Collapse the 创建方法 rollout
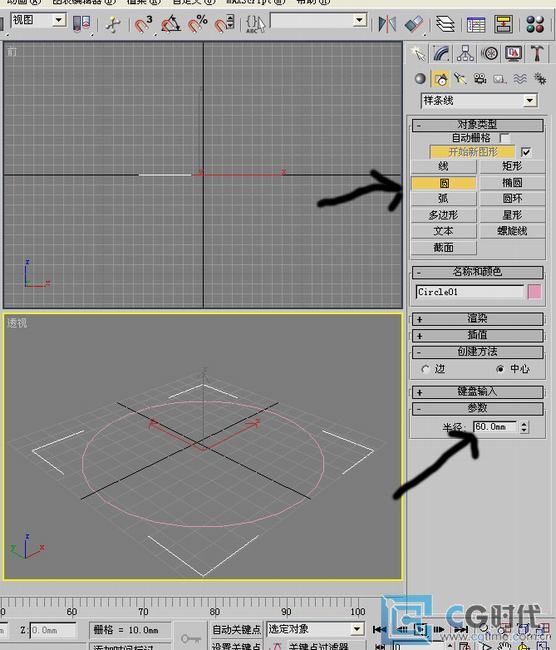This screenshot has width=556, height=650. tap(478, 352)
